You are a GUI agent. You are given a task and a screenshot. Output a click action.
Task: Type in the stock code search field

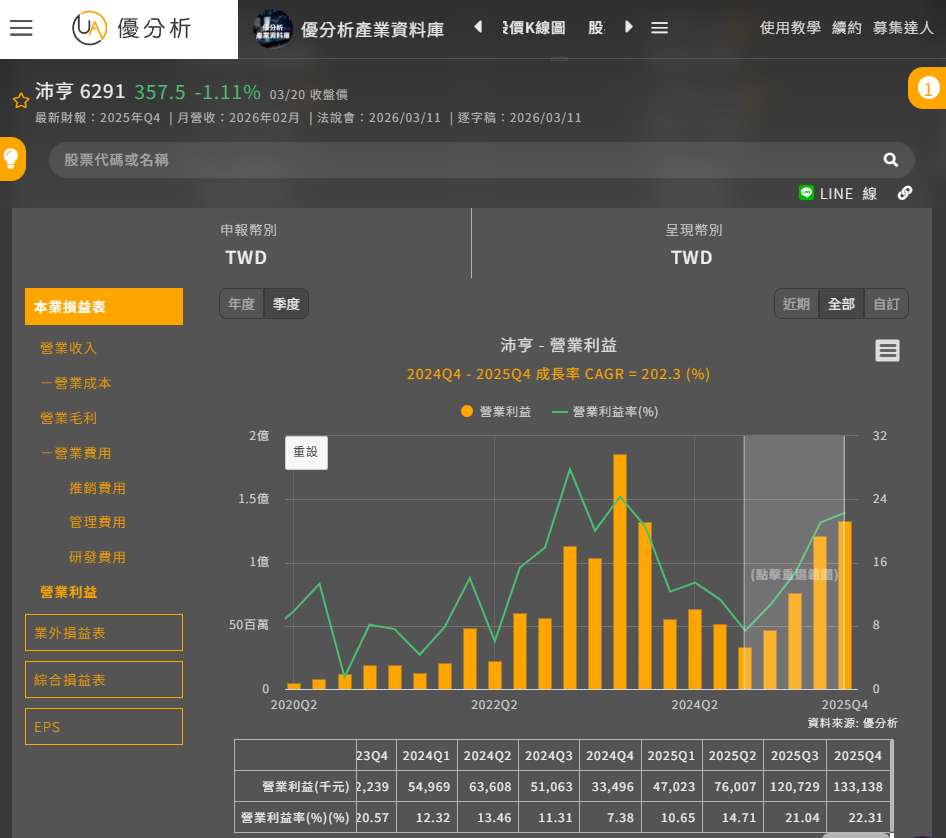click(460, 160)
